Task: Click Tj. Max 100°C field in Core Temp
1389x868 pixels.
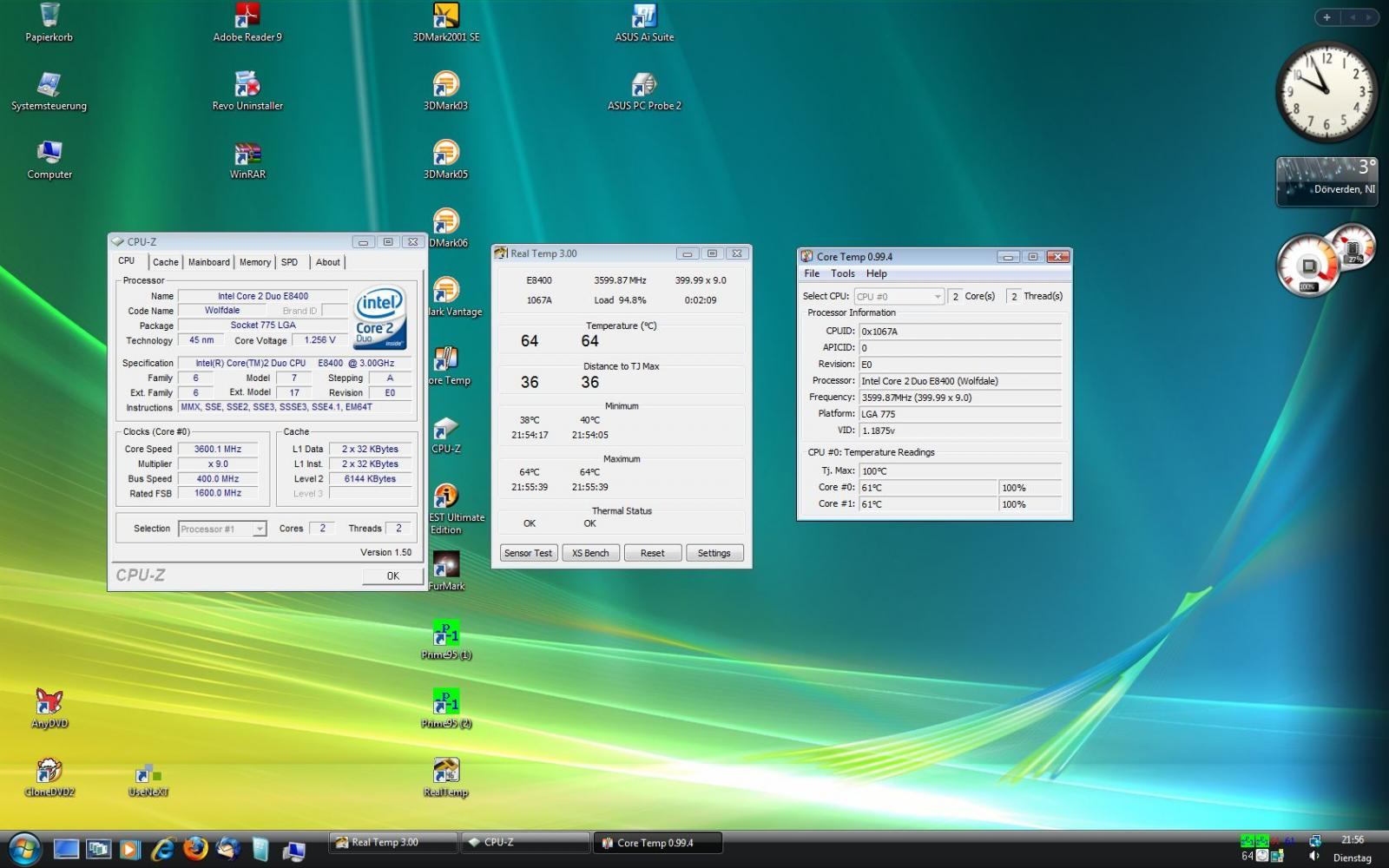Action: click(x=960, y=471)
